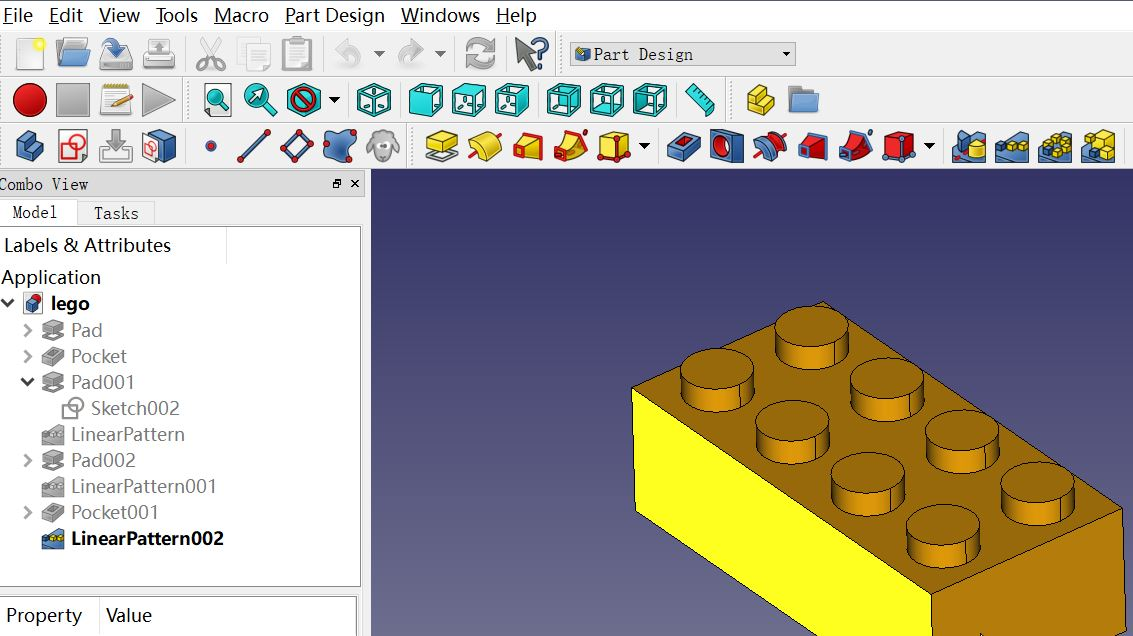Click the sheep clone icon
The width and height of the screenshot is (1133, 636).
point(383,147)
